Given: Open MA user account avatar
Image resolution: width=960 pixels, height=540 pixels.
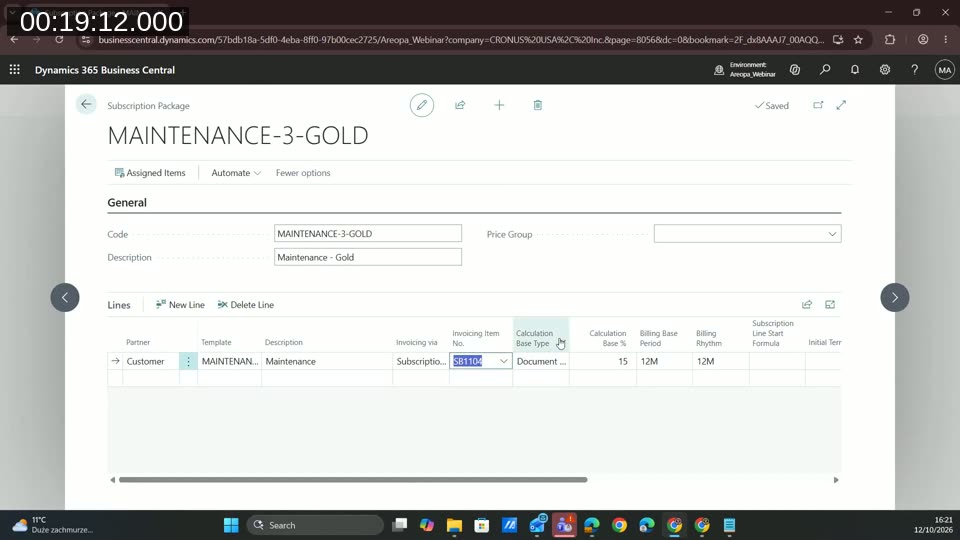Looking at the screenshot, I should (x=945, y=70).
